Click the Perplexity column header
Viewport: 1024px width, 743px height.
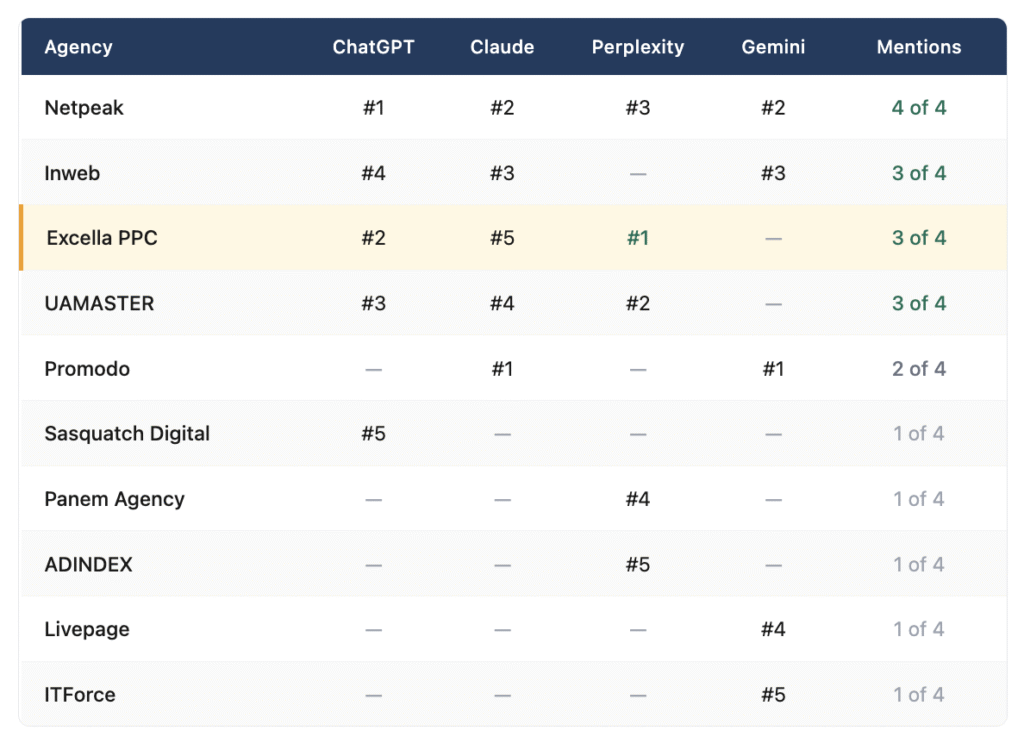tap(638, 47)
